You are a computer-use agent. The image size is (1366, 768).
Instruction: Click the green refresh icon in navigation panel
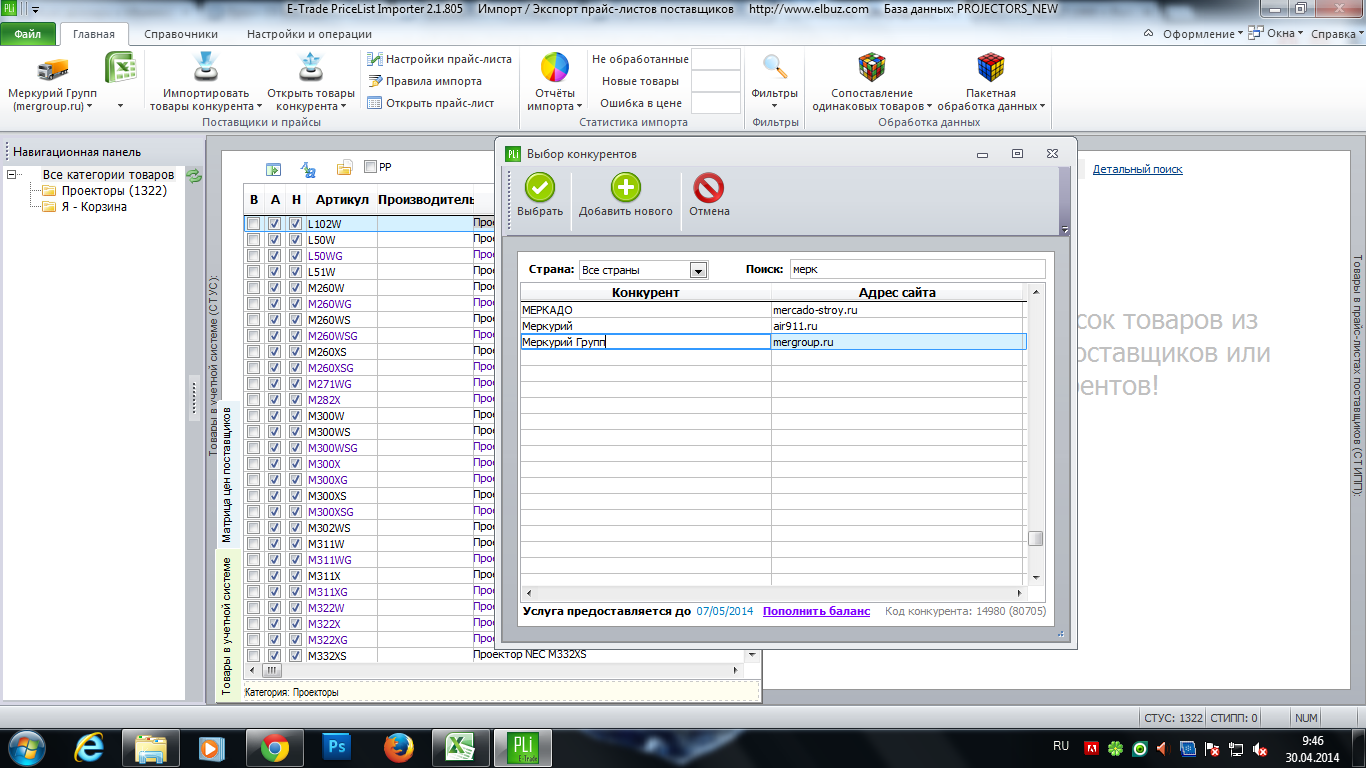point(195,176)
